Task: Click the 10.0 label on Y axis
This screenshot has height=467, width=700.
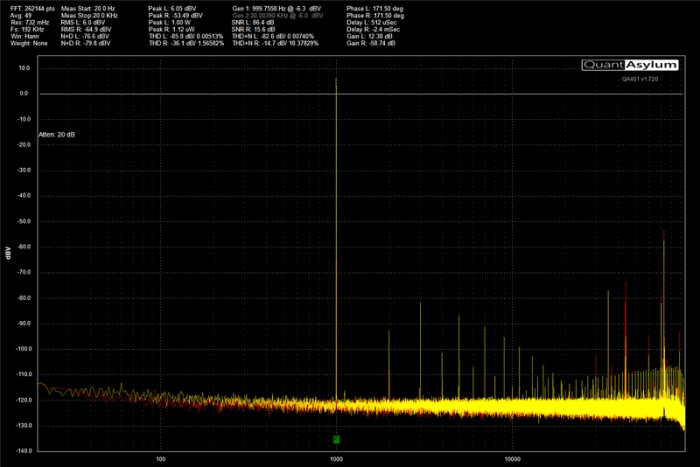Action: click(x=24, y=68)
